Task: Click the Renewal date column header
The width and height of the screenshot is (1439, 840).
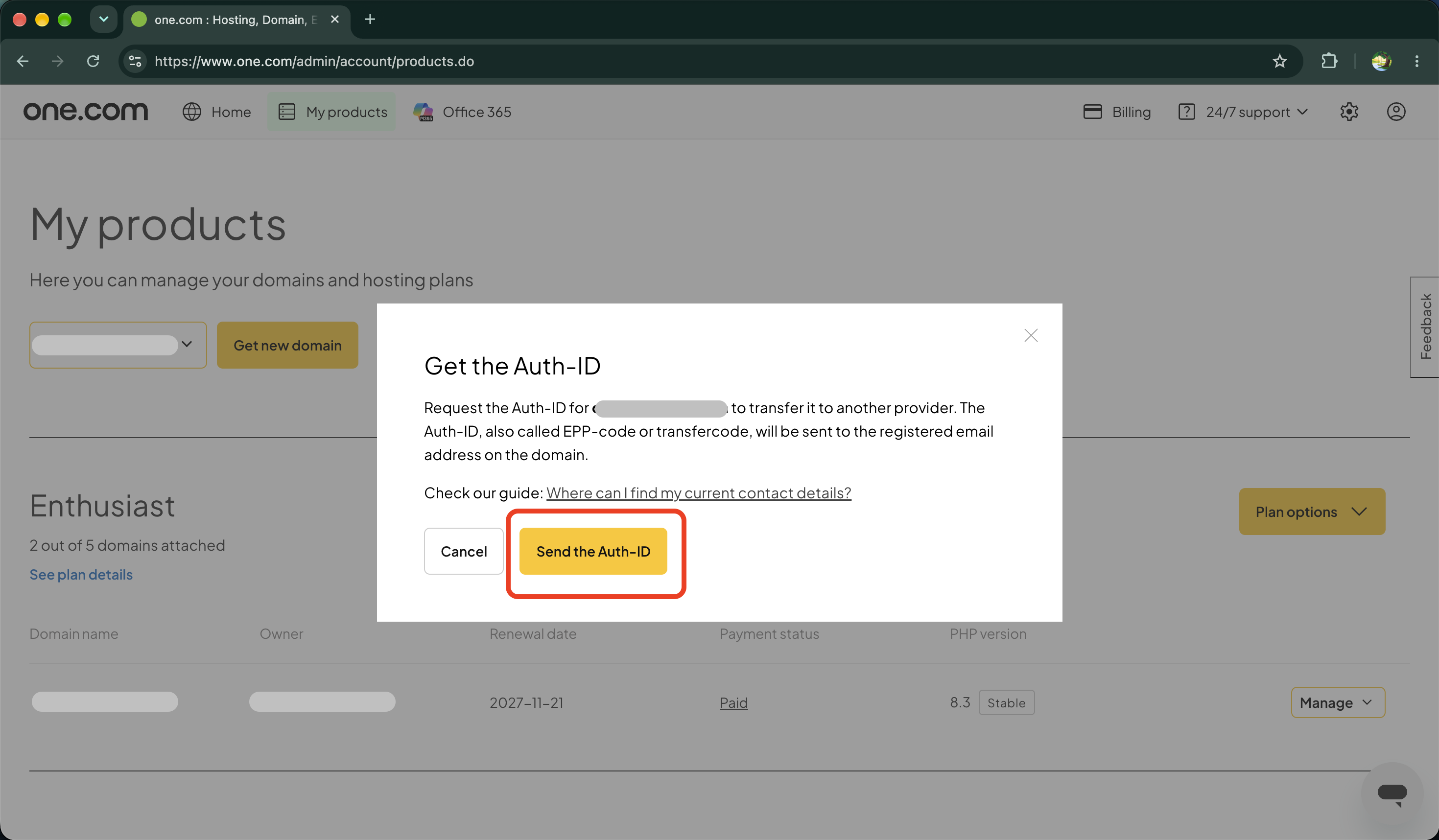Action: [533, 634]
